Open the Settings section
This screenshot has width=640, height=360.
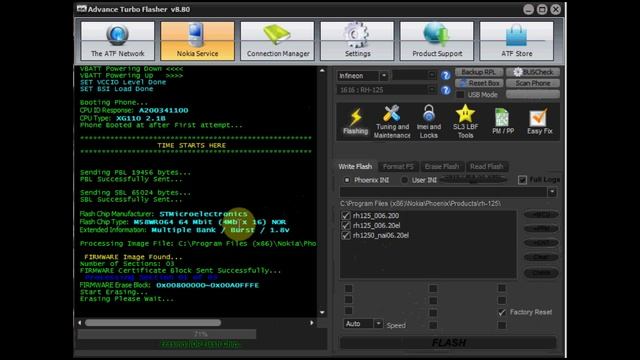pos(357,41)
